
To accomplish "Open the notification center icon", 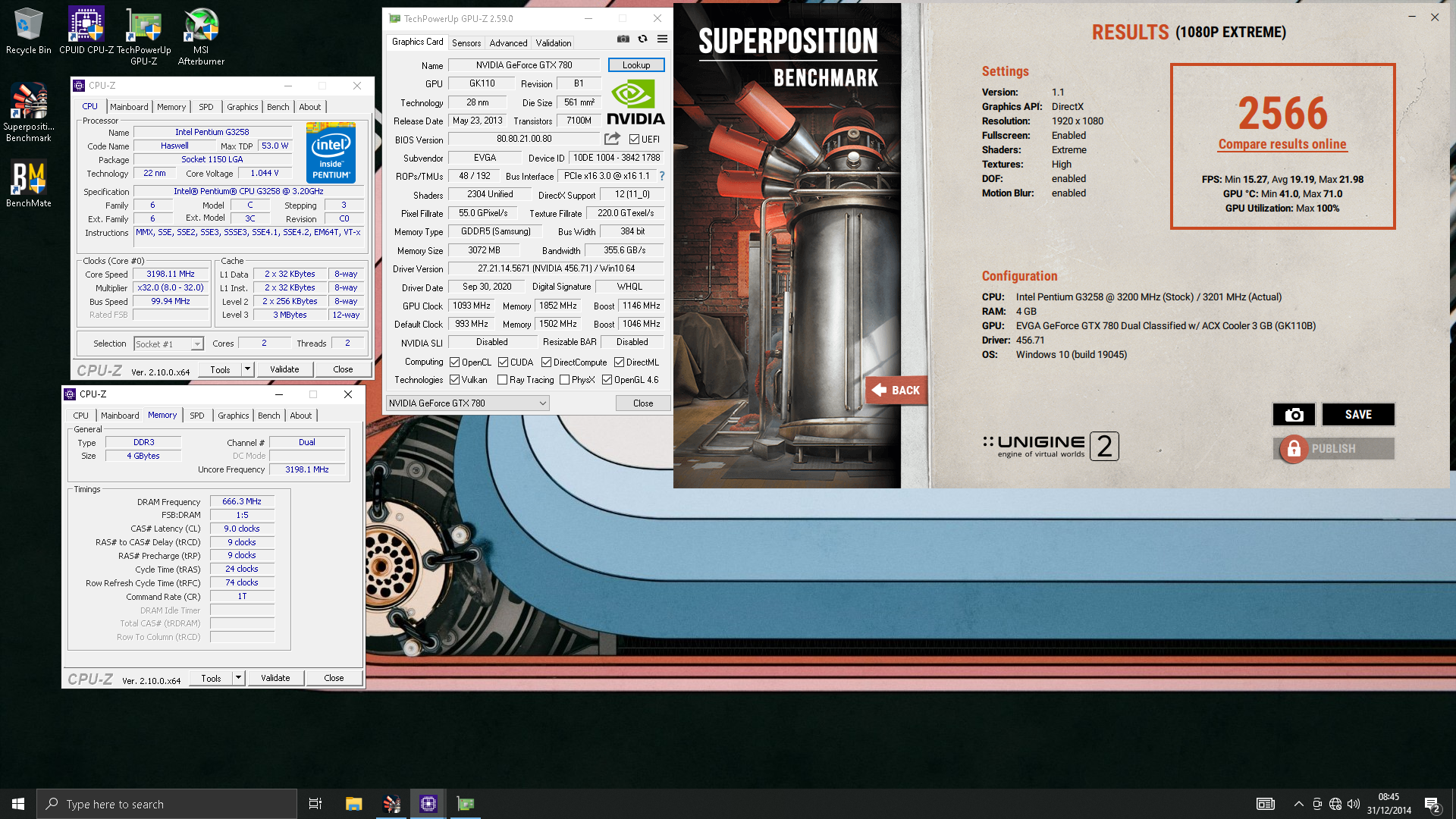I will (x=1432, y=805).
